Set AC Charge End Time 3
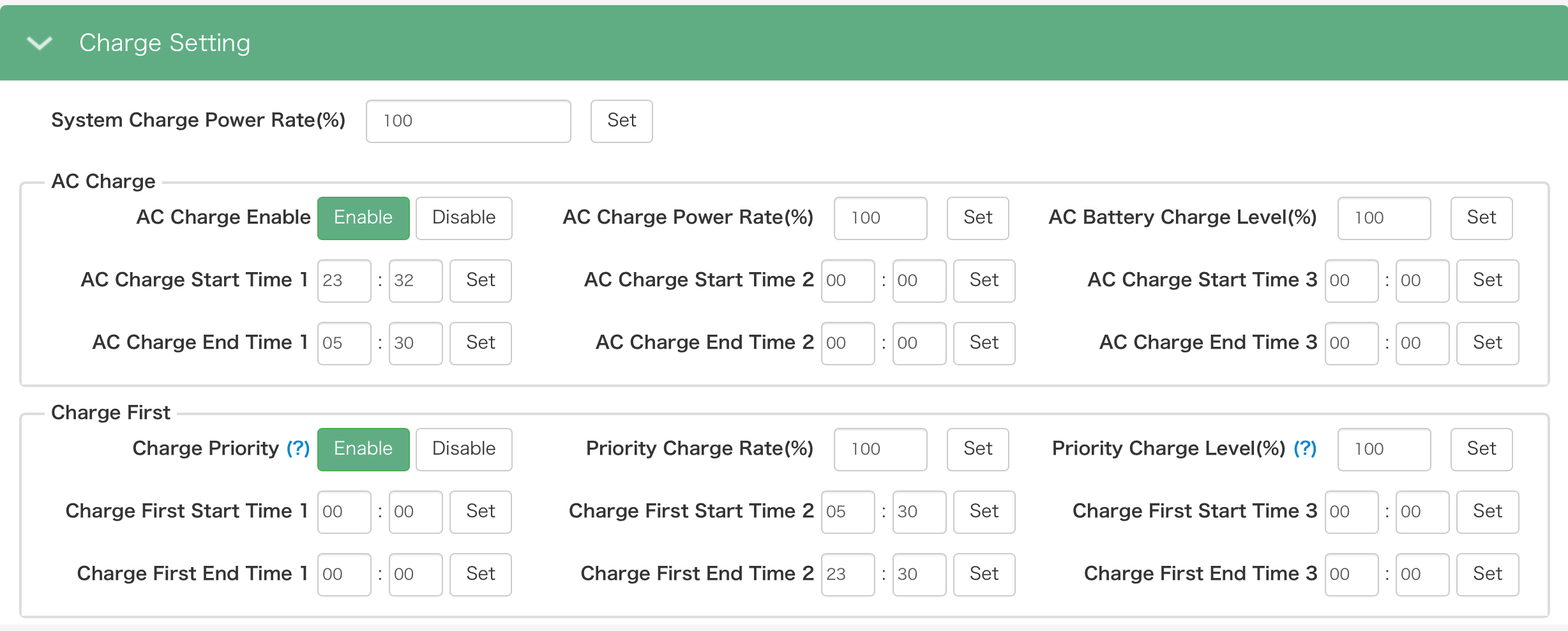Image resolution: width=1568 pixels, height=631 pixels. [1488, 343]
